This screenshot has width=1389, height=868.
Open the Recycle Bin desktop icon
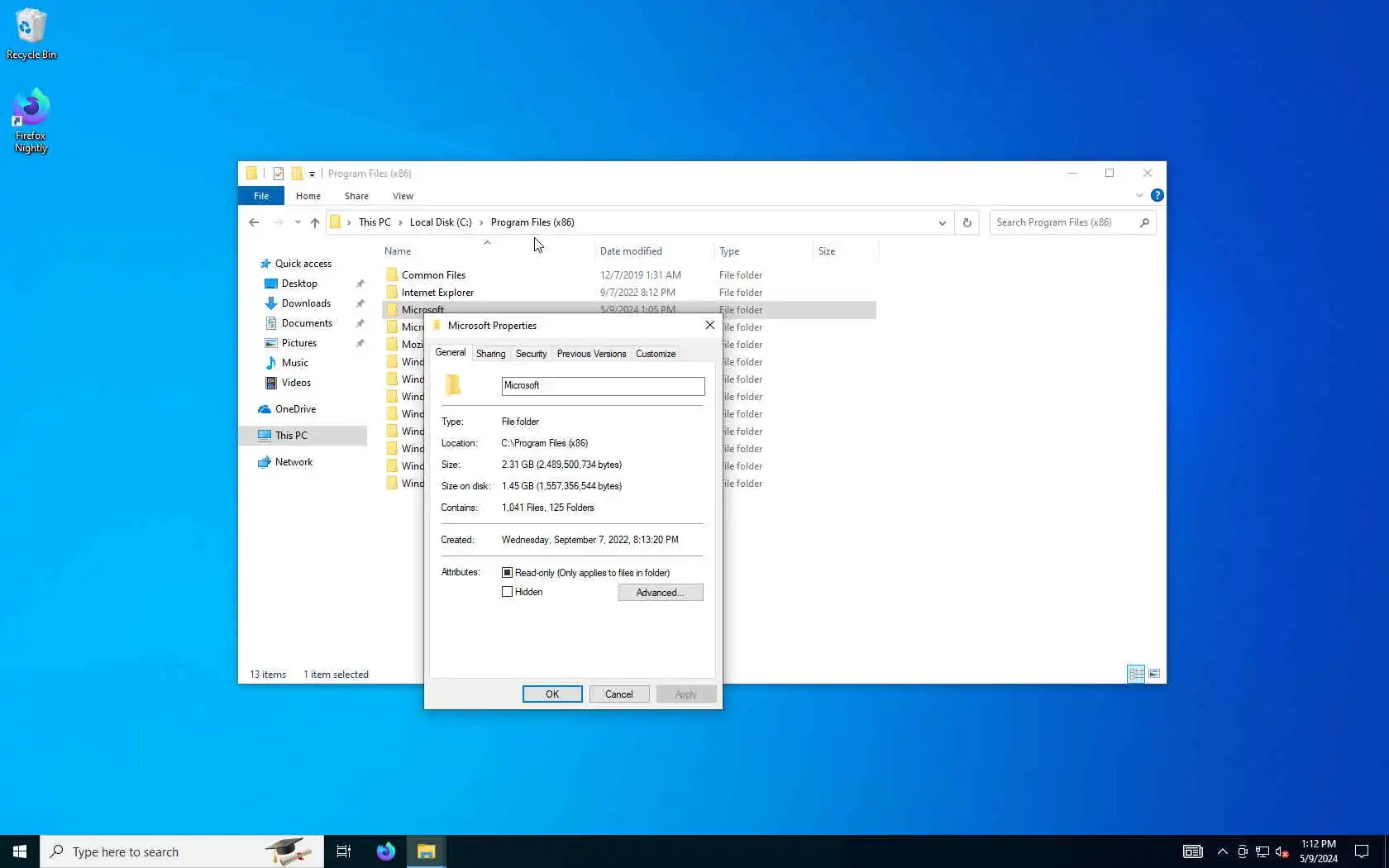coord(31,35)
